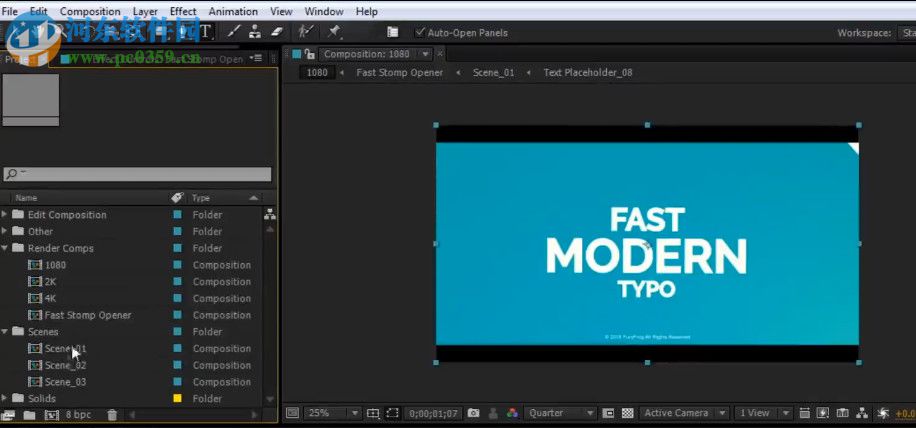Delete selected item with trash icon
This screenshot has width=916, height=428.
112,414
